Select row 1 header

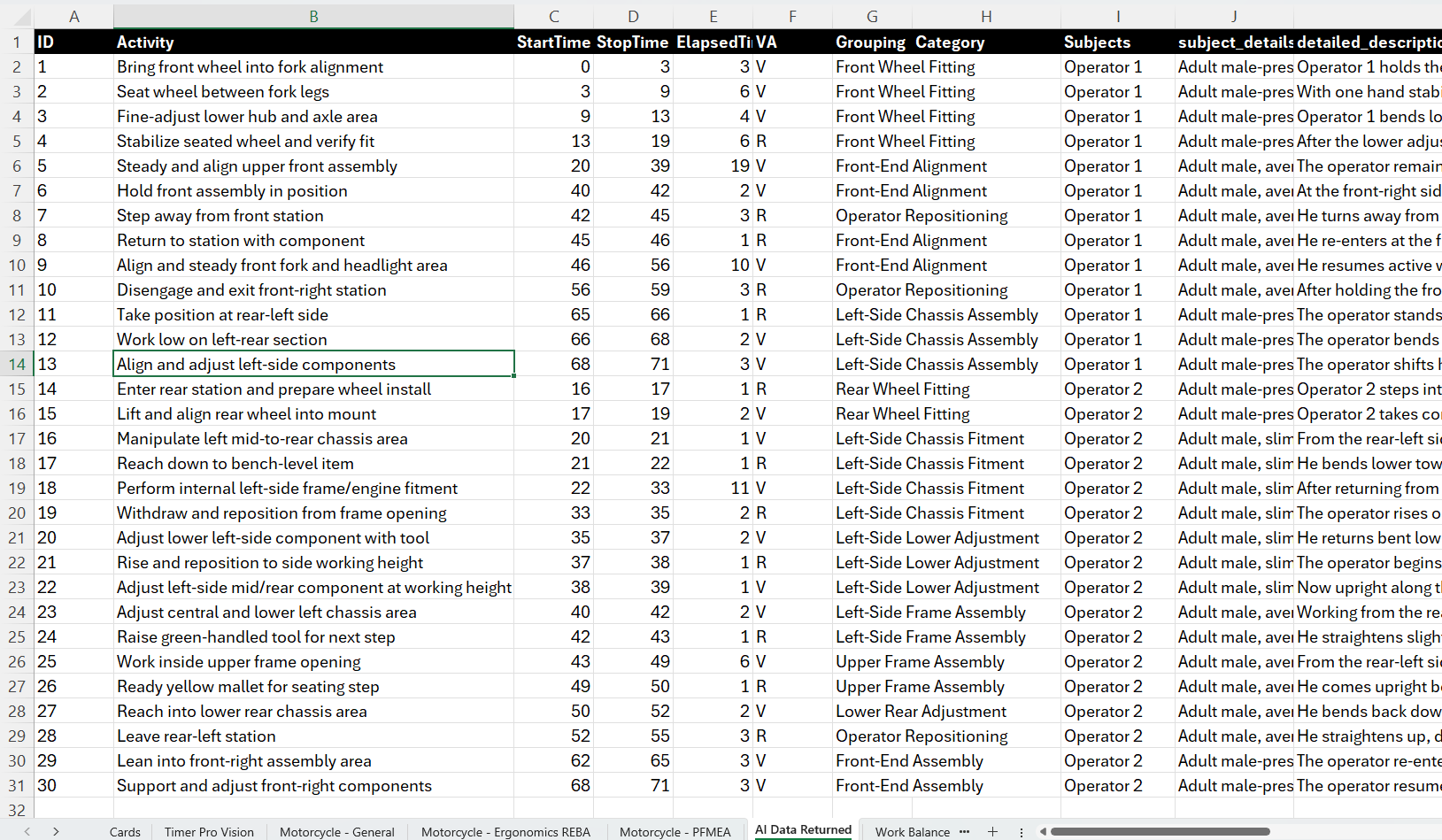17,42
